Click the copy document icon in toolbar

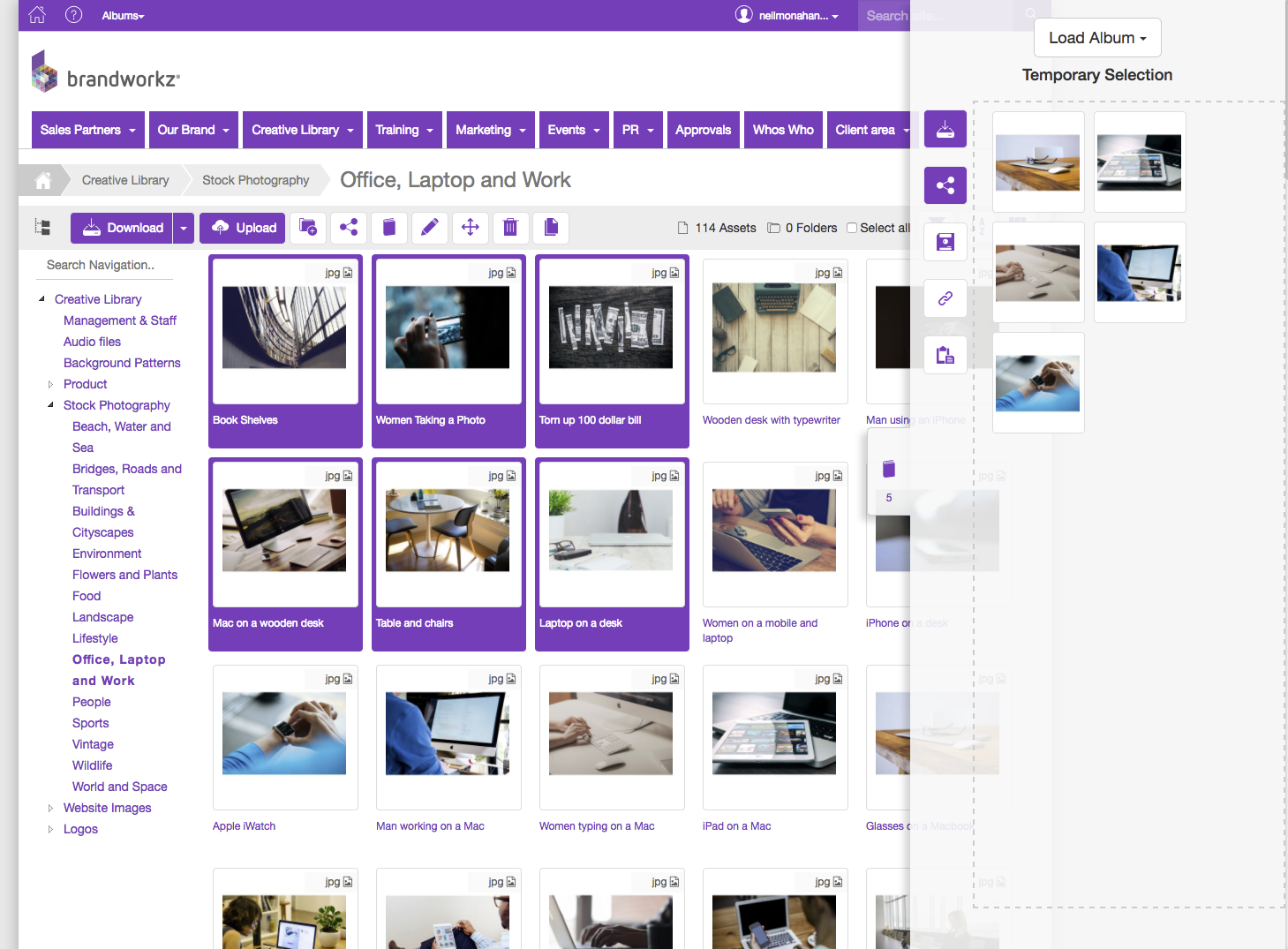[x=551, y=228]
